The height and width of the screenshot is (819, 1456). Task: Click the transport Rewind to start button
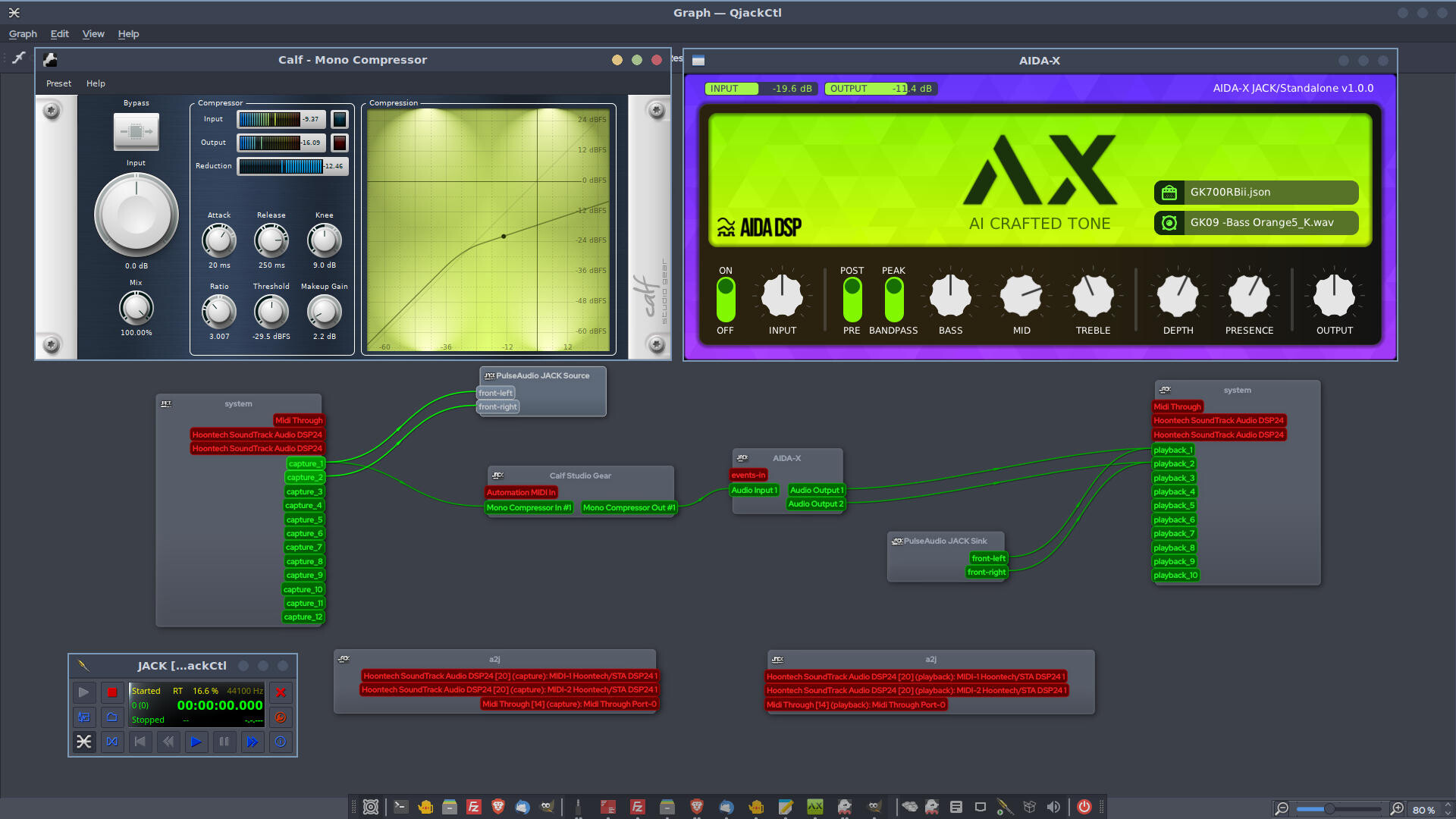click(x=140, y=742)
